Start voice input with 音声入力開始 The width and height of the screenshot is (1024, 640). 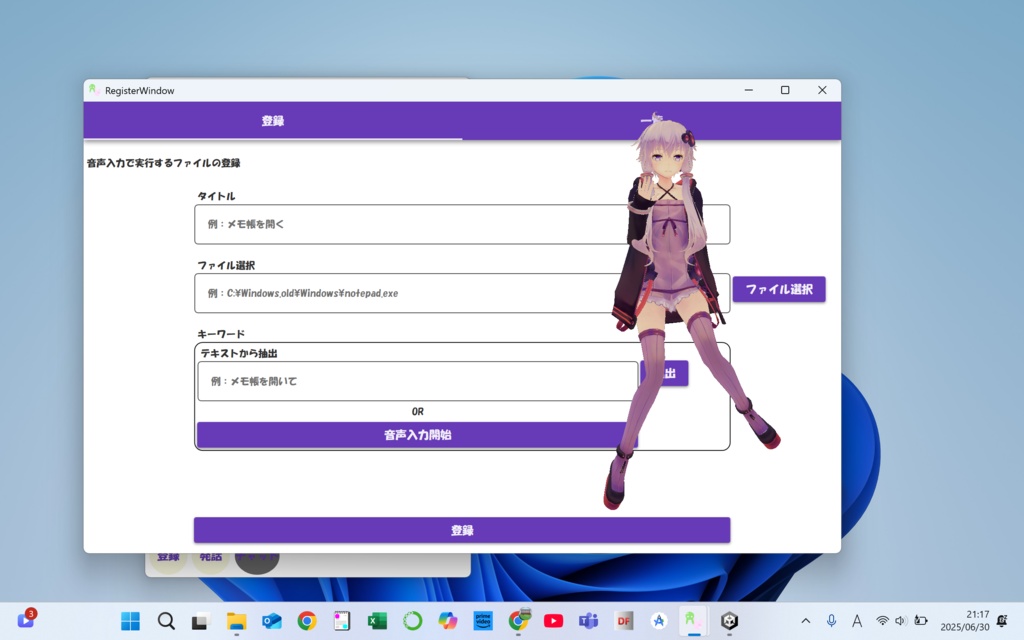pyautogui.click(x=417, y=434)
